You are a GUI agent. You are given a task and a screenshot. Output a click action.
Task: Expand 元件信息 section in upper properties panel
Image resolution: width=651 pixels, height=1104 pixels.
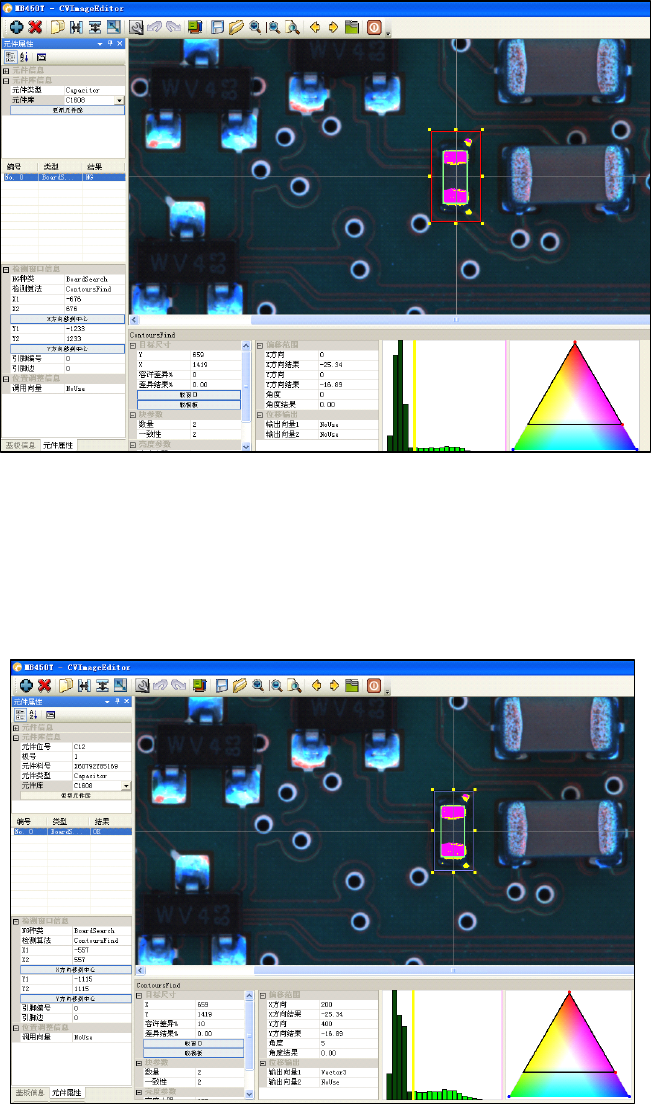(6, 70)
